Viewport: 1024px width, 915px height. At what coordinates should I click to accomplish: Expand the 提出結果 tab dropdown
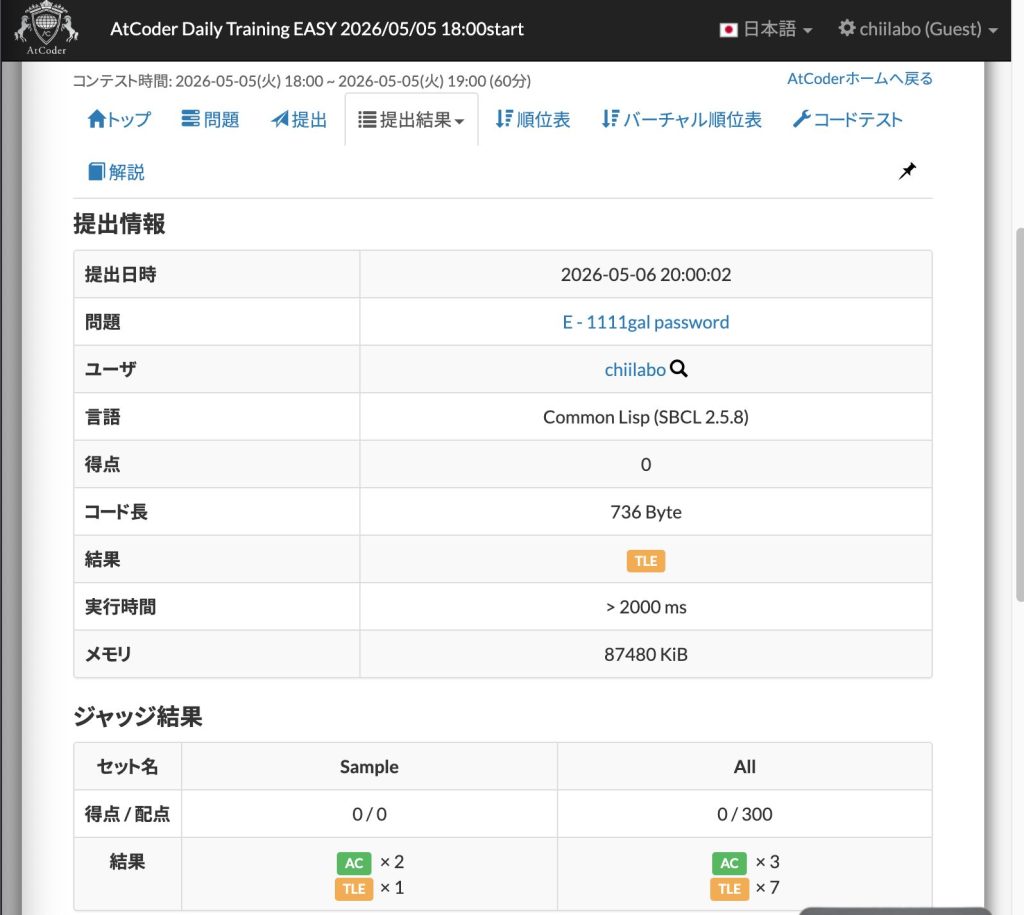[x=411, y=120]
